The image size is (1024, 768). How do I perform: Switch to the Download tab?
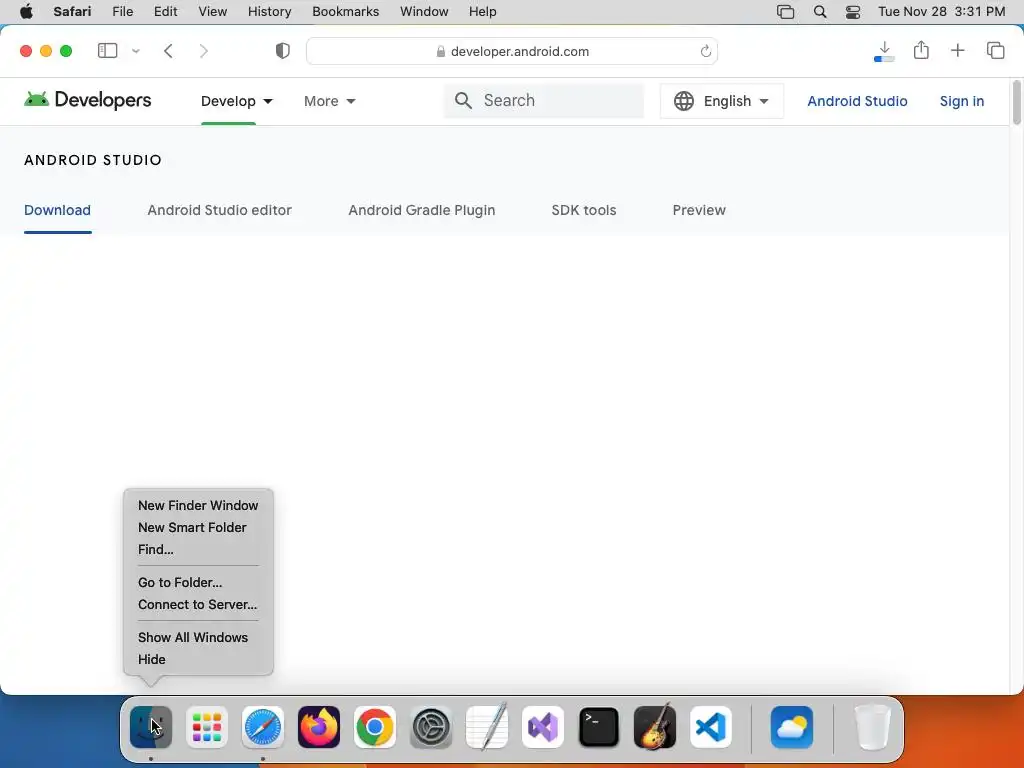57,210
